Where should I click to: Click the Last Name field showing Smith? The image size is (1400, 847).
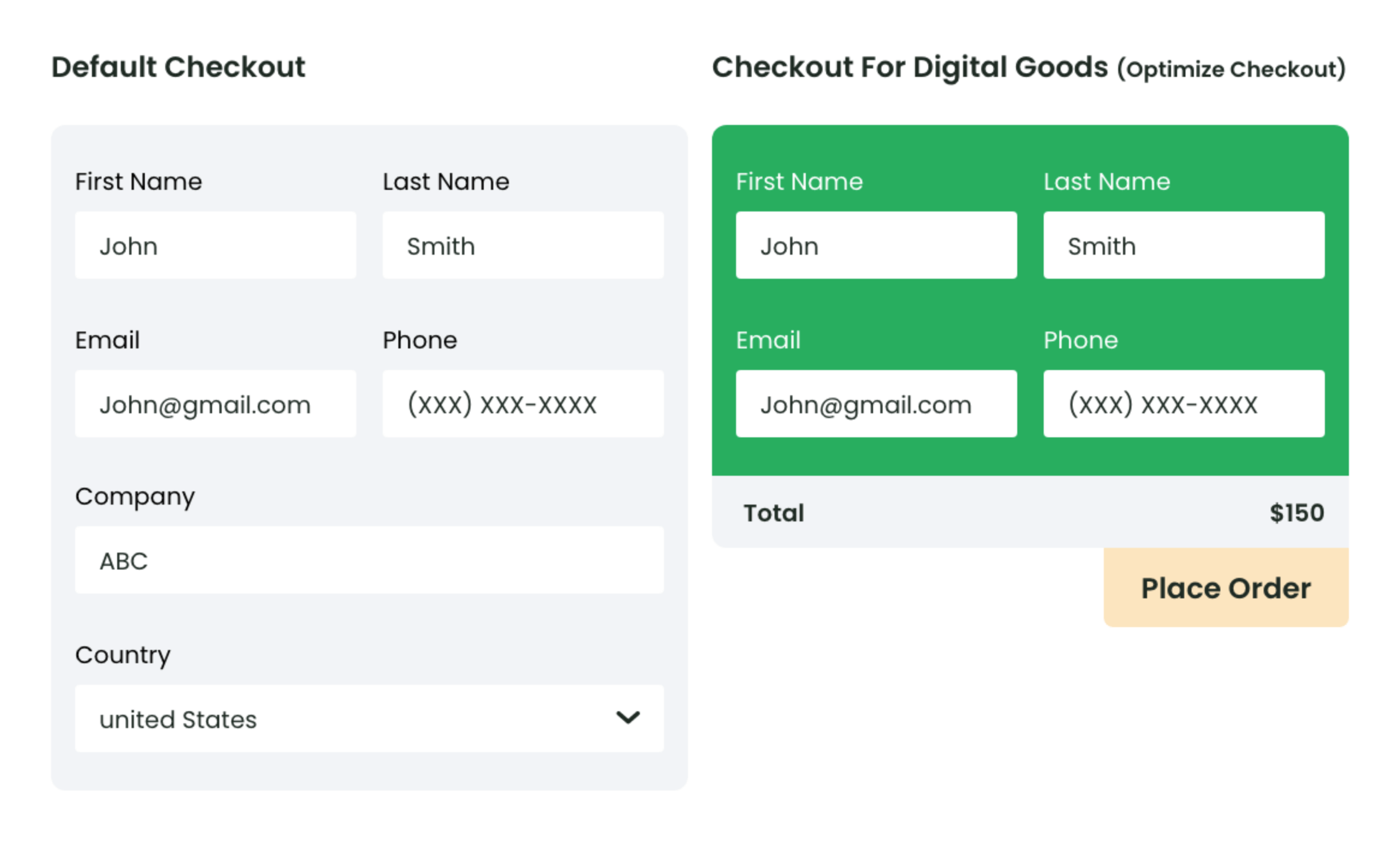point(522,245)
